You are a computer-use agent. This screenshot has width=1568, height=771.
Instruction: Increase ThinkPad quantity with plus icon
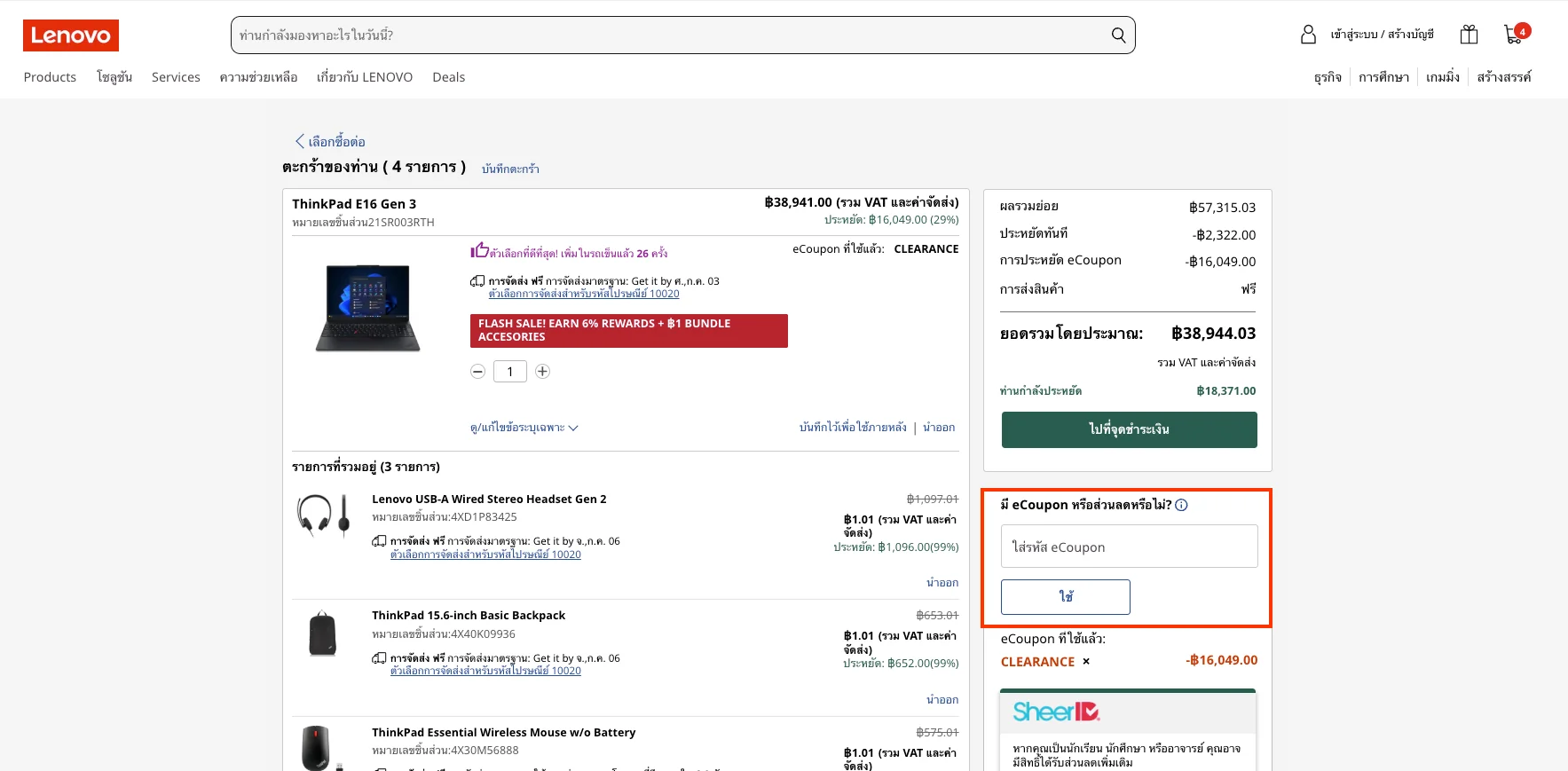tap(542, 372)
